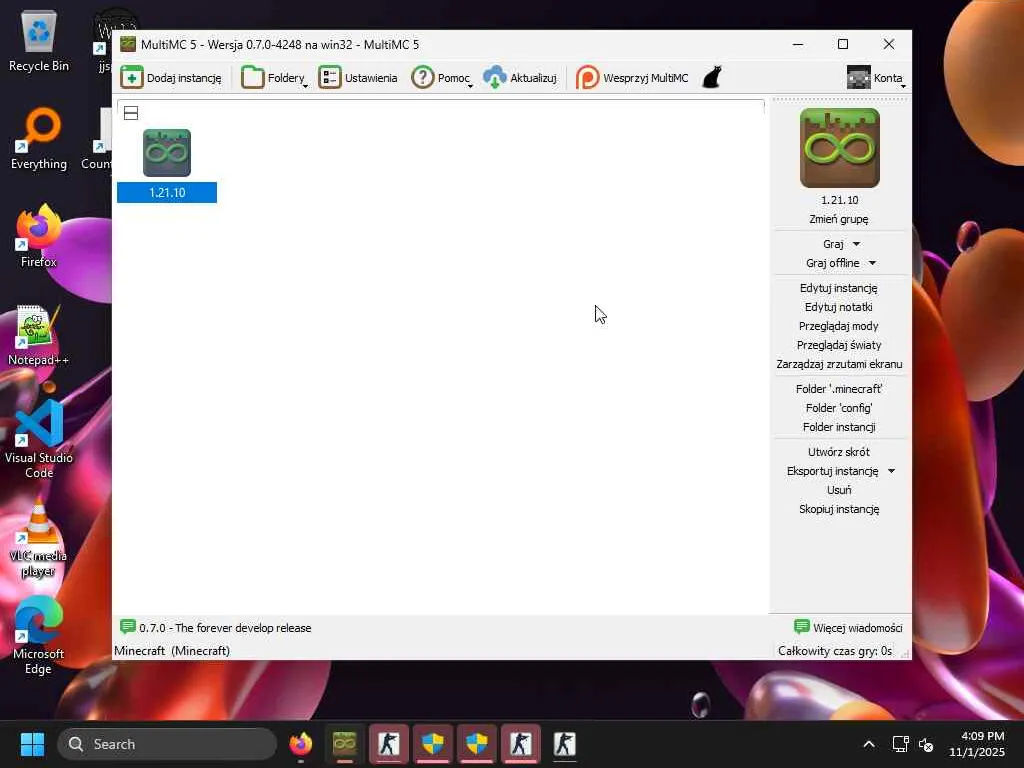This screenshot has height=768, width=1024.
Task: Open Folder 'config'
Action: coord(839,408)
